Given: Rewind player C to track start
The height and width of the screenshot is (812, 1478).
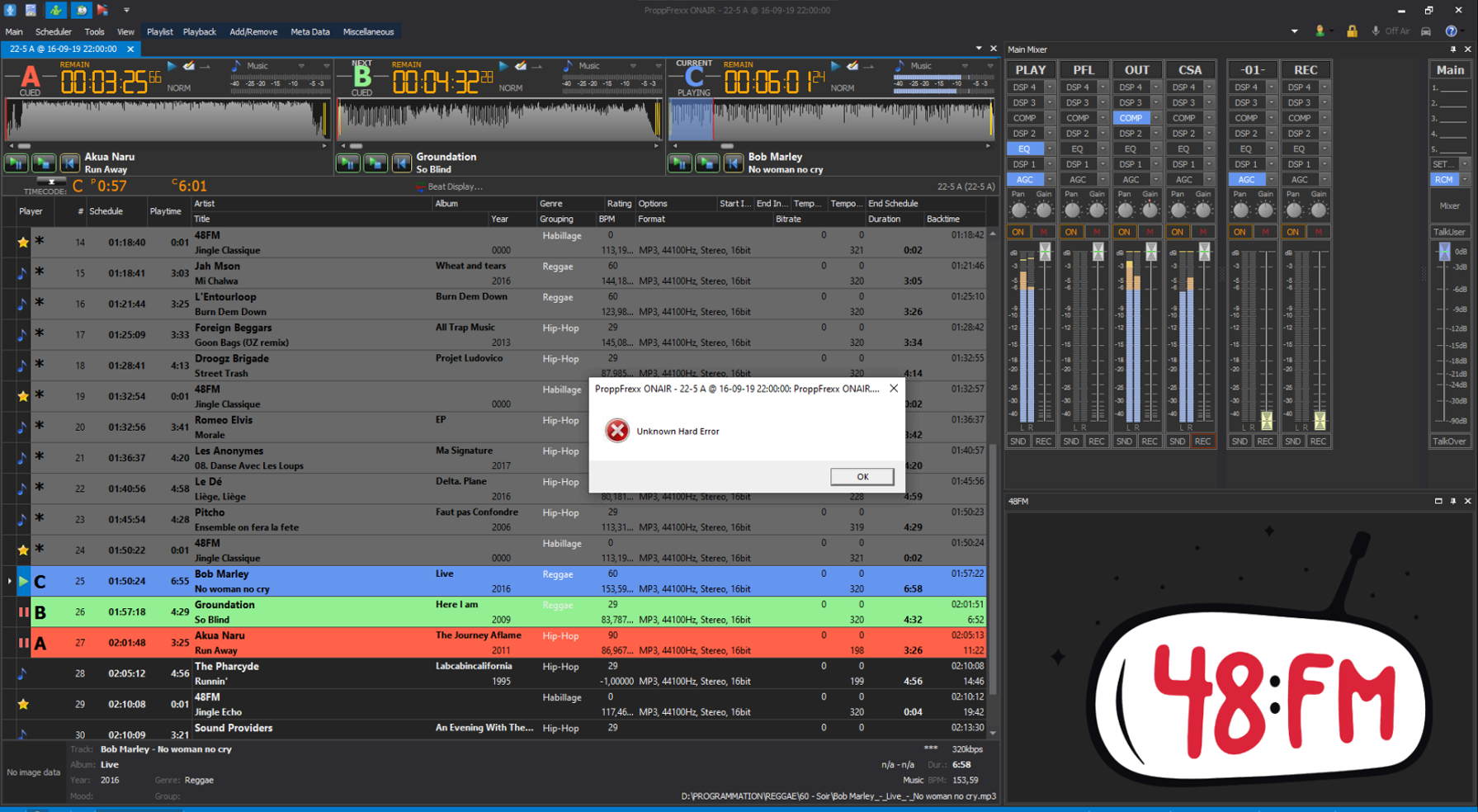Looking at the screenshot, I should (734, 163).
